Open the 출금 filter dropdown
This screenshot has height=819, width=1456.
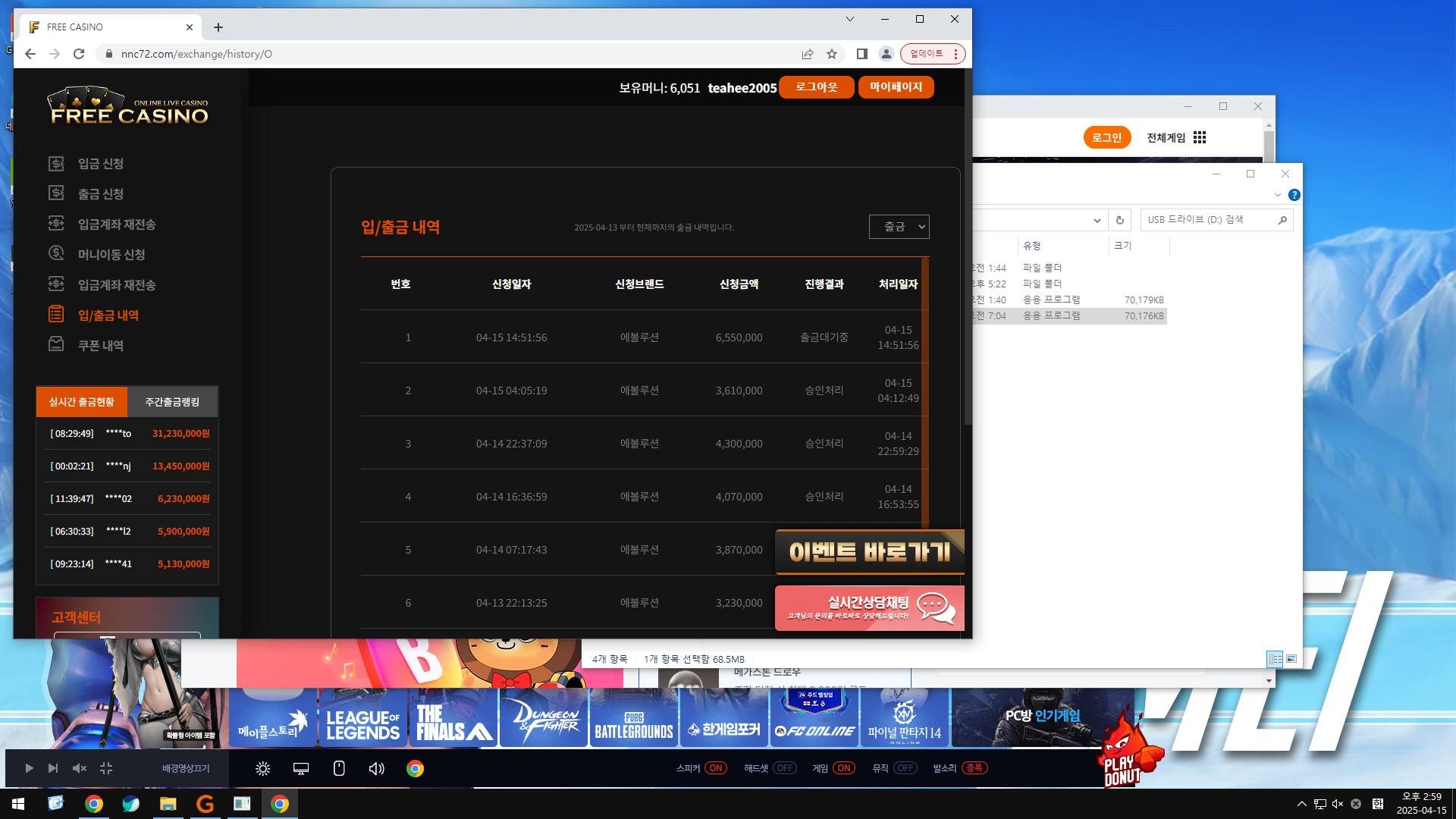(x=899, y=227)
